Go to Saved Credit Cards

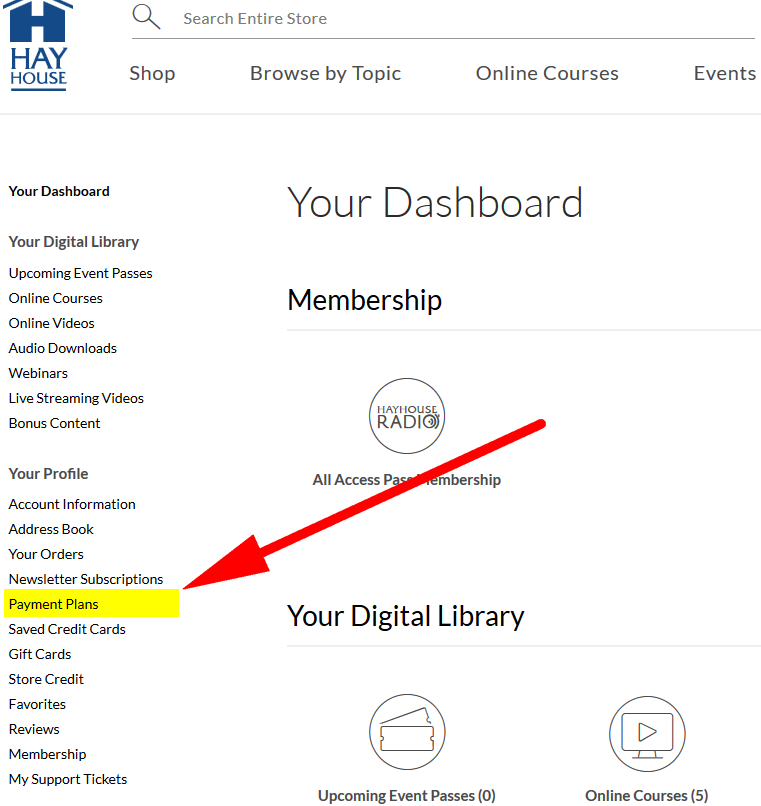pyautogui.click(x=67, y=629)
